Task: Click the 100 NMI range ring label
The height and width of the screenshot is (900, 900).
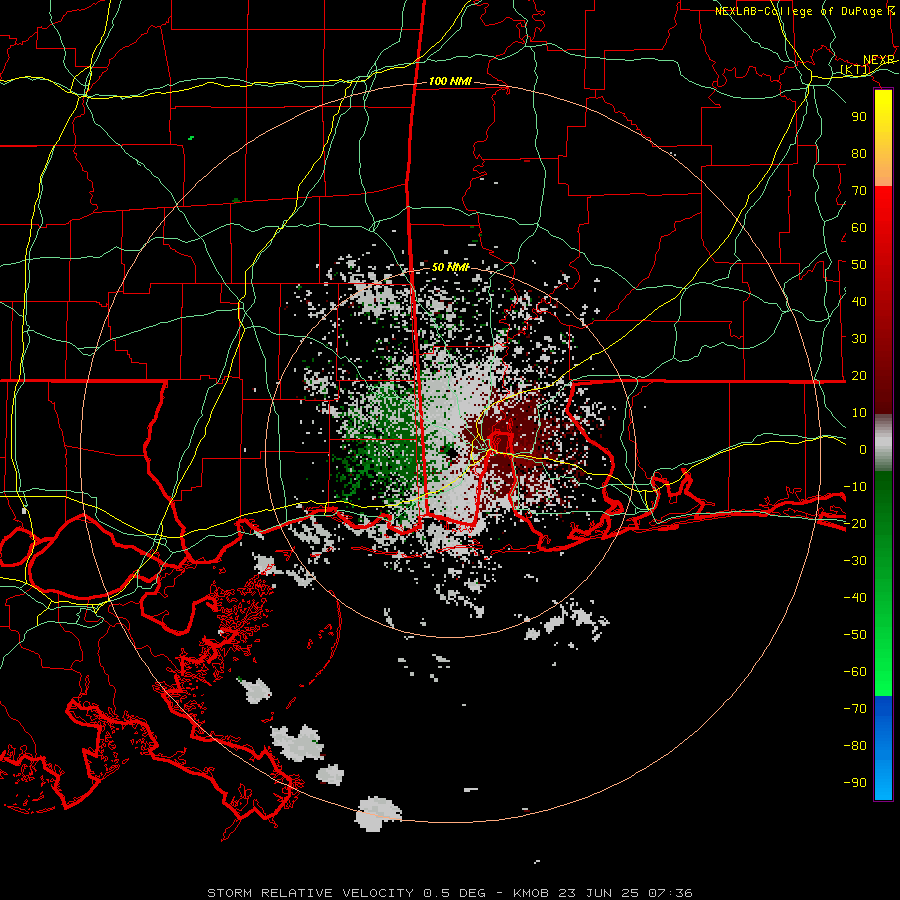Action: coord(450,82)
